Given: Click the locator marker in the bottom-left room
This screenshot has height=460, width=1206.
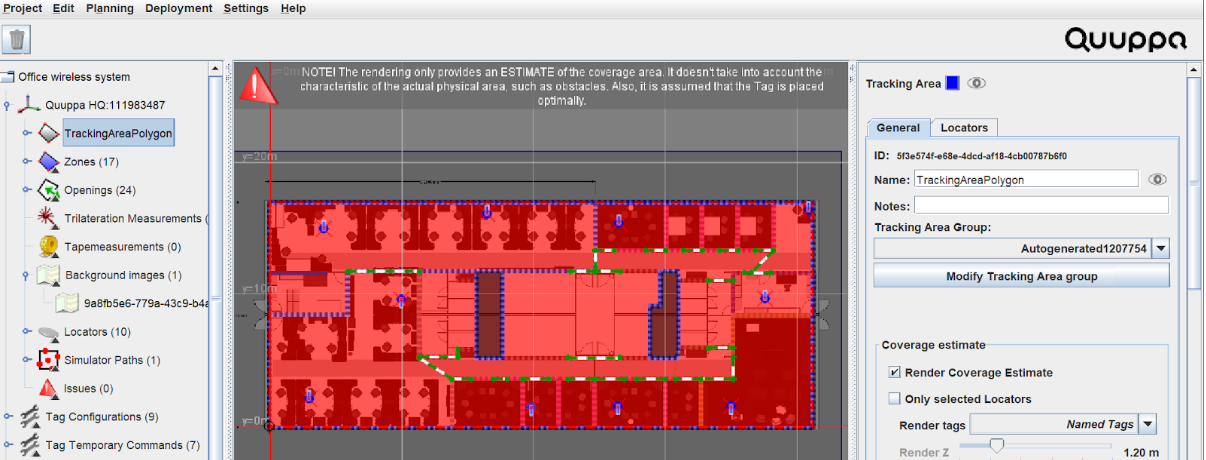Looking at the screenshot, I should pyautogui.click(x=309, y=397).
